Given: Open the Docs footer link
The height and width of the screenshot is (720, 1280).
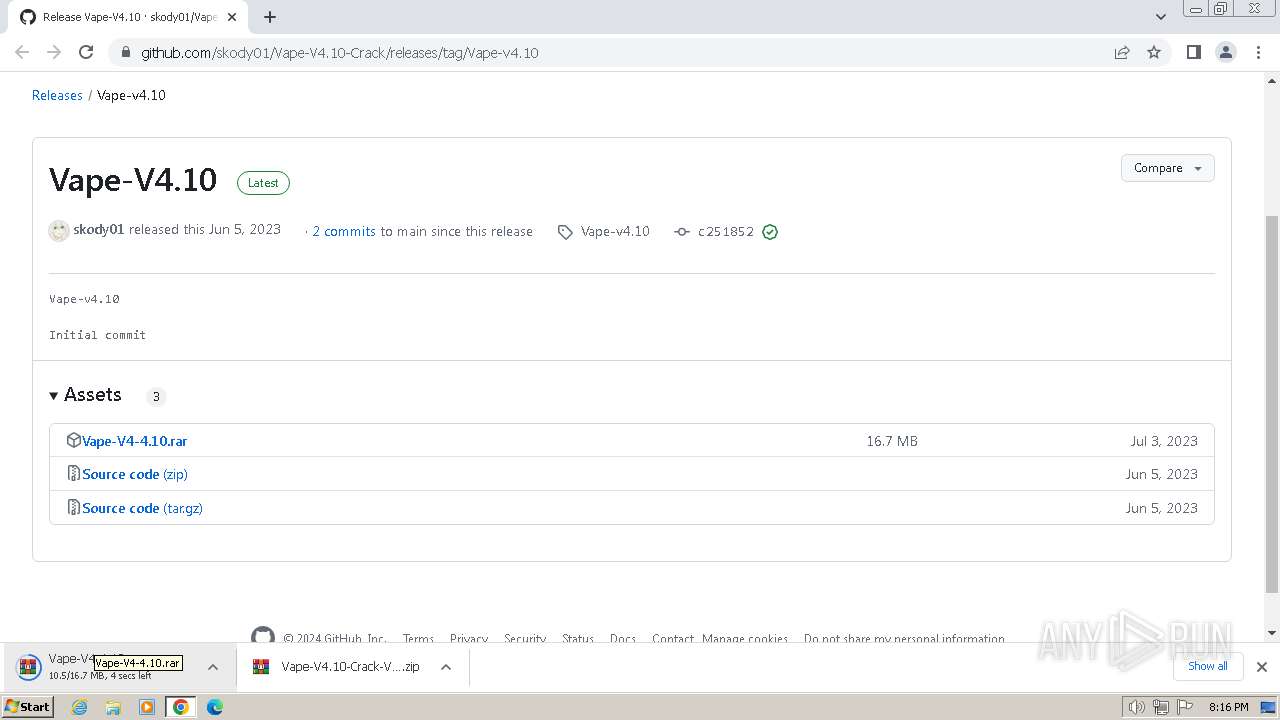Looking at the screenshot, I should (x=623, y=638).
